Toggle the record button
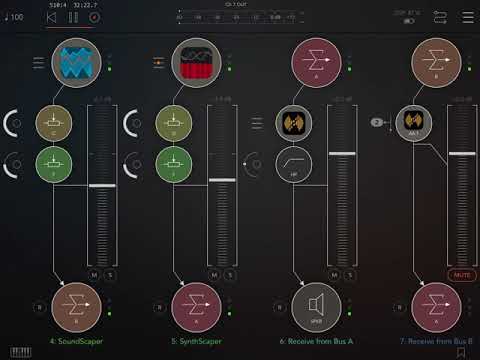Viewport: 480px width, 360px height. click(x=94, y=17)
